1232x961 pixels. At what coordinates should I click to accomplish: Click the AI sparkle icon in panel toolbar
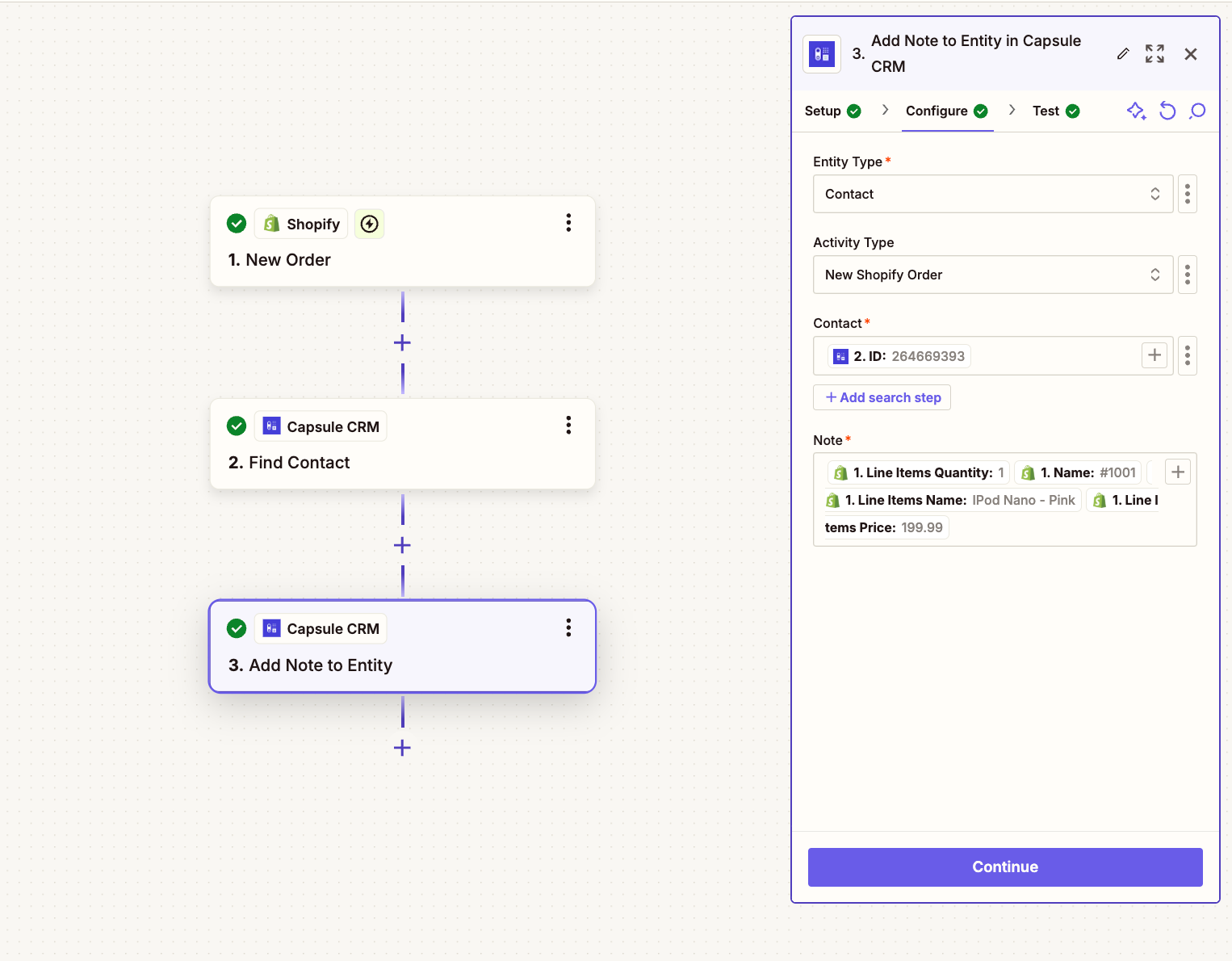point(1137,111)
